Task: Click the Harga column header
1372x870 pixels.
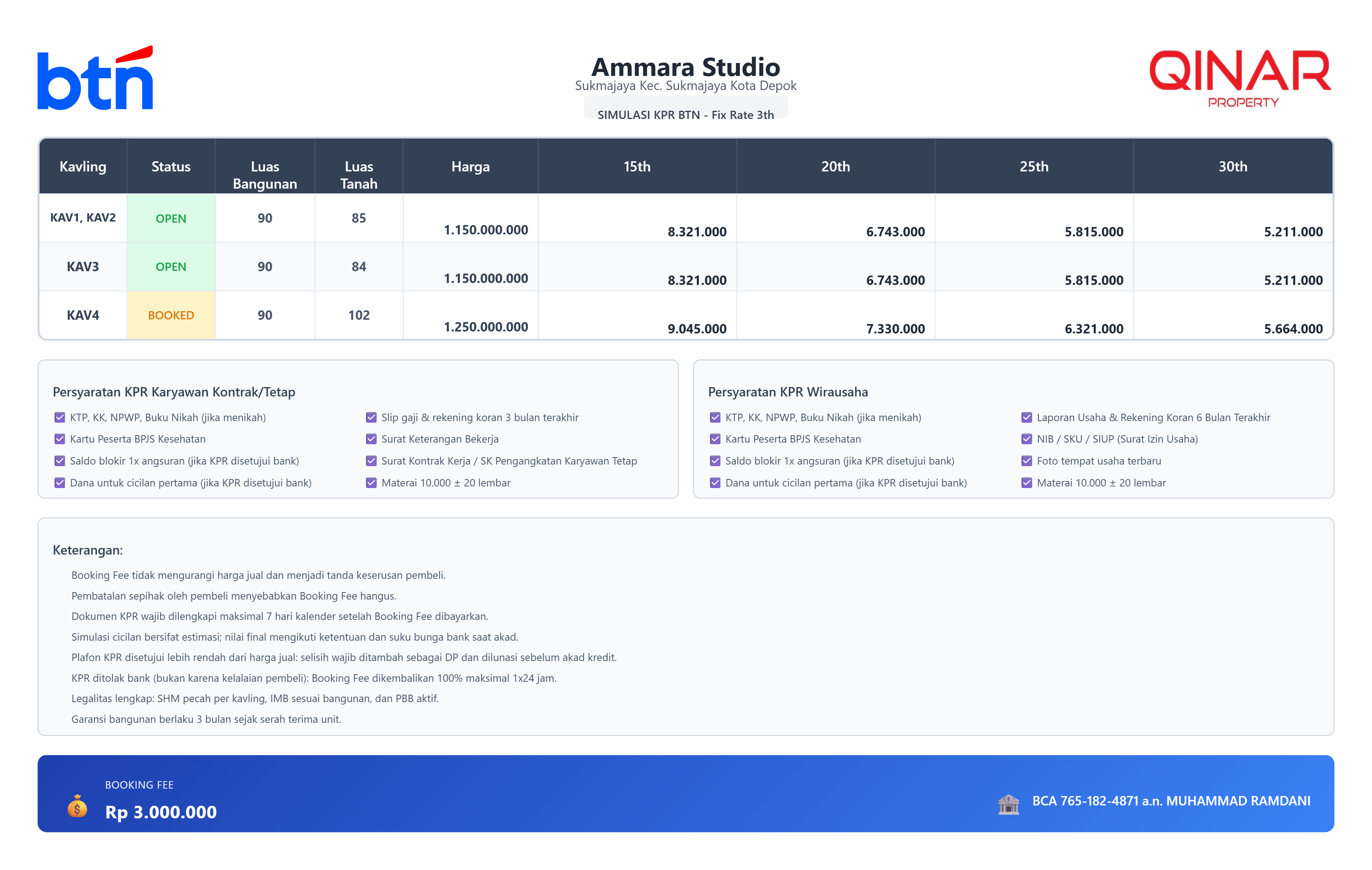Action: [470, 166]
